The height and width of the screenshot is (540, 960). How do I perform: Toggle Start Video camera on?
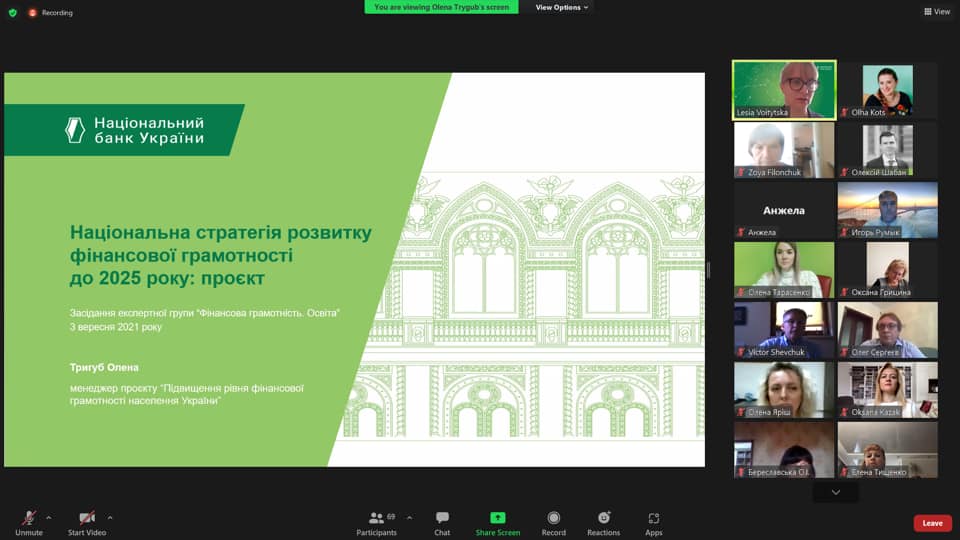point(87,518)
